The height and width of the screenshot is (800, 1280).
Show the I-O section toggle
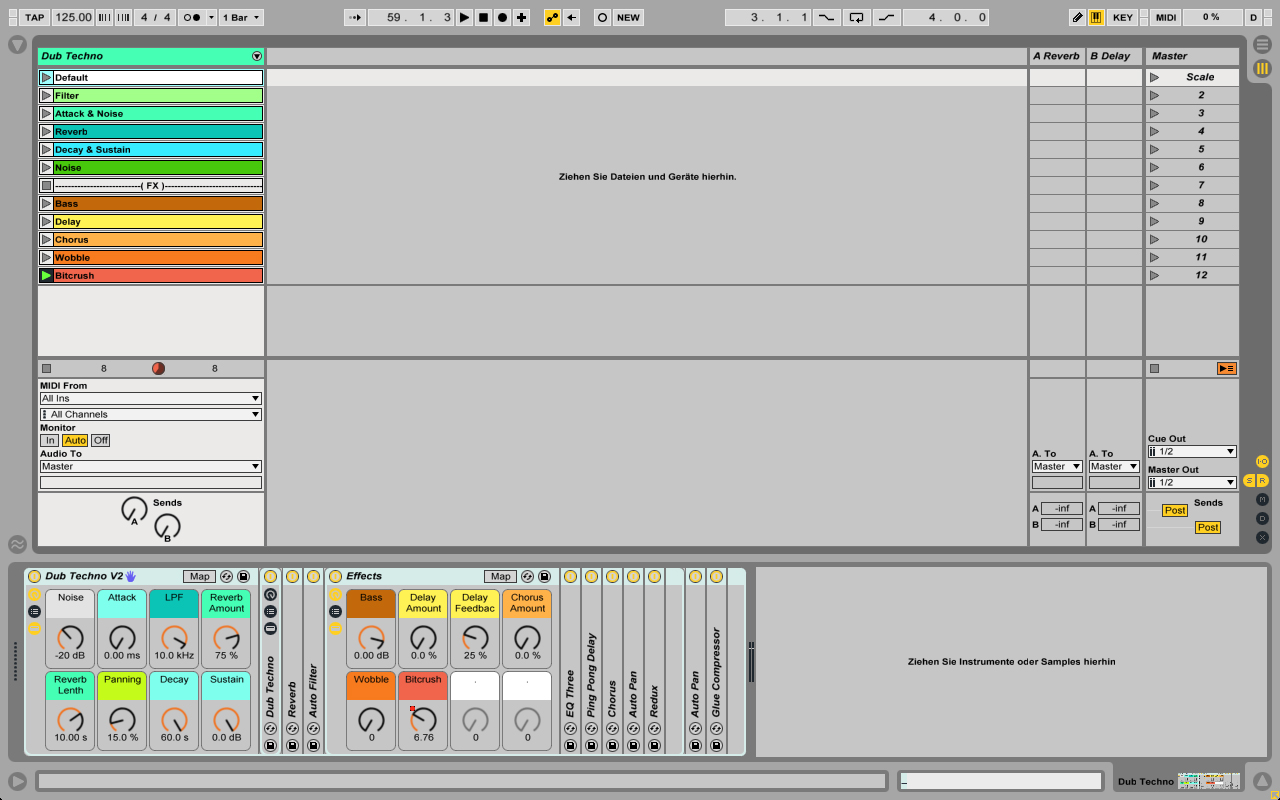click(x=1262, y=461)
